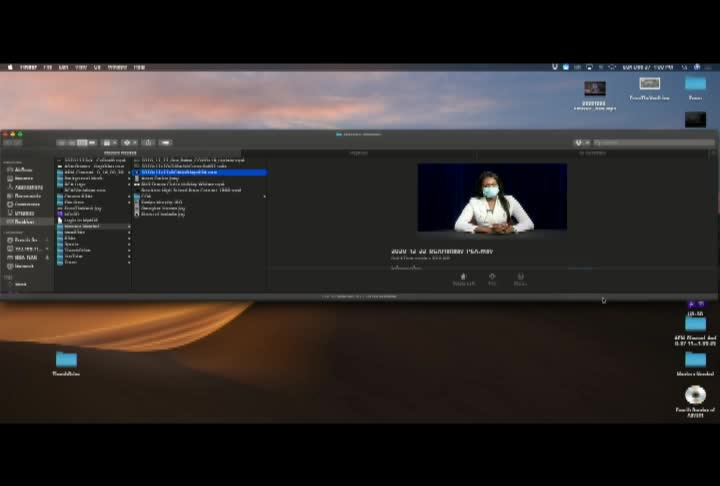Open the group-by dropdown in Finder toolbar
The width and height of the screenshot is (720, 486).
point(109,143)
